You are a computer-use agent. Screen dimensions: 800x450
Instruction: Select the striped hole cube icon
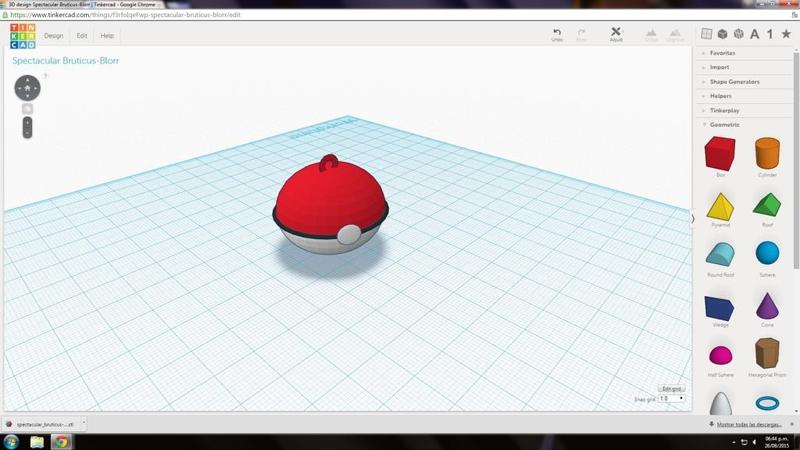pos(738,34)
